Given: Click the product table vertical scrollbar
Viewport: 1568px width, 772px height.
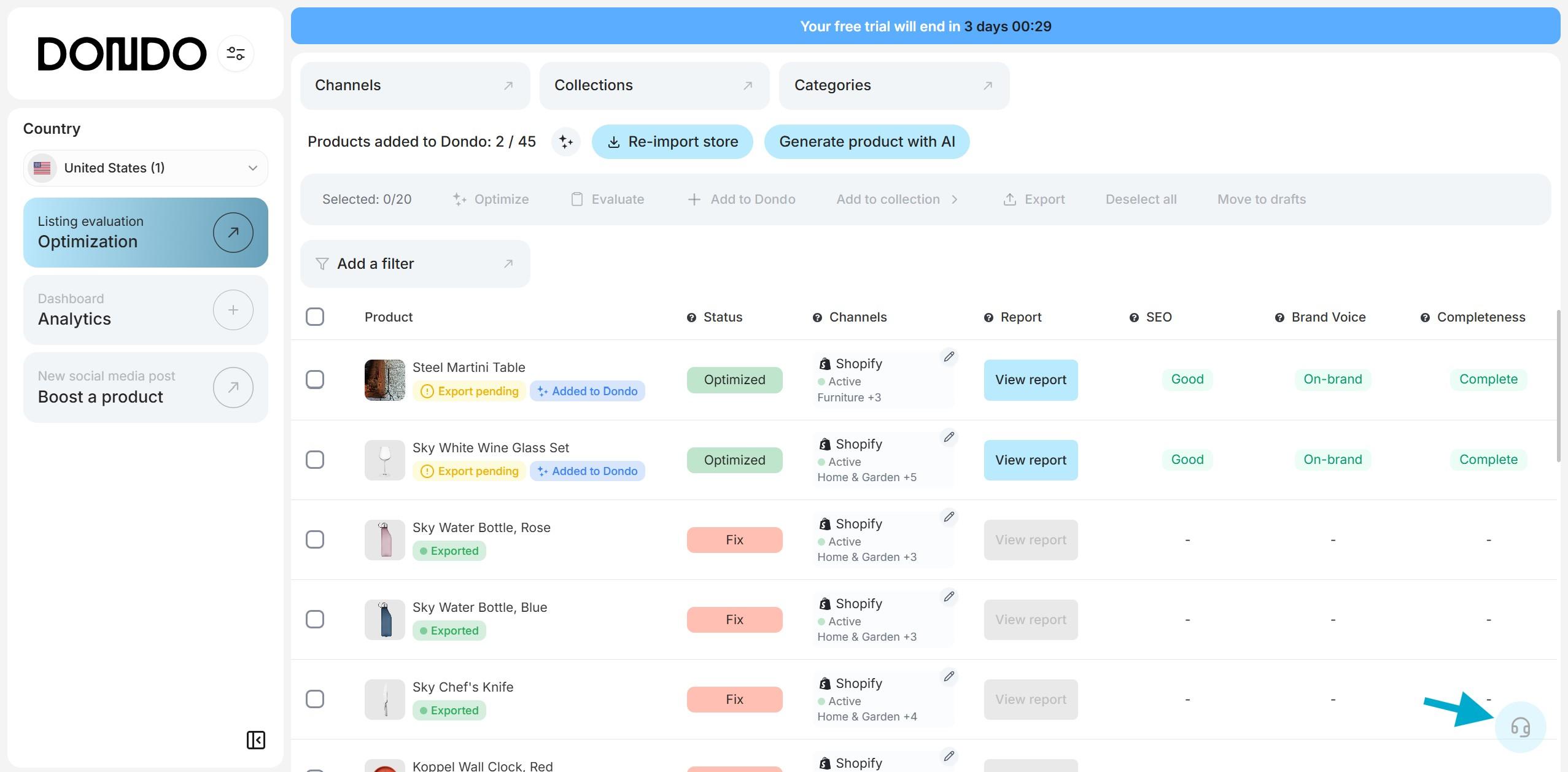Looking at the screenshot, I should [x=1558, y=387].
